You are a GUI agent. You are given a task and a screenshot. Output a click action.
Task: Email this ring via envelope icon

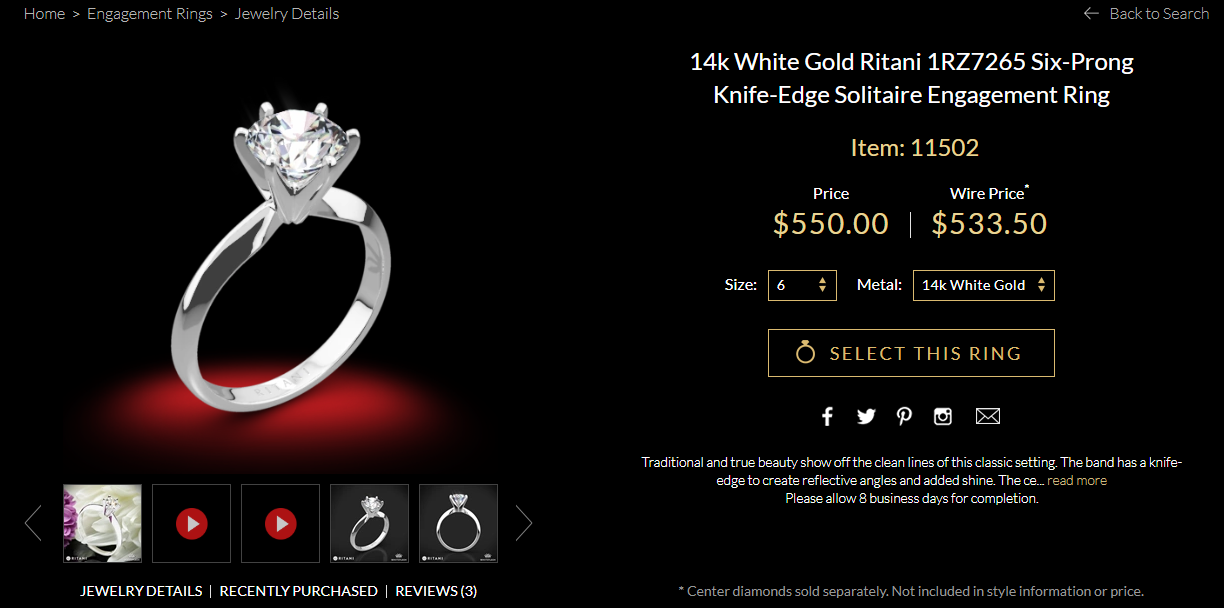(988, 416)
